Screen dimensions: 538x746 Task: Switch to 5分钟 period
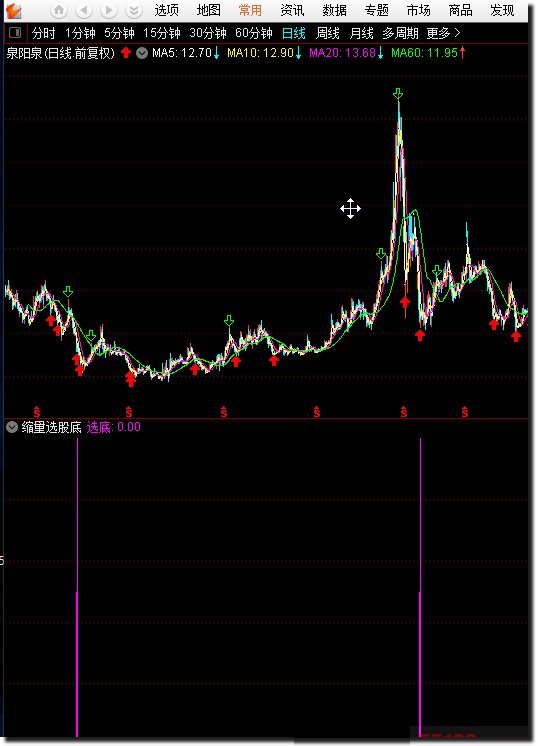tap(119, 33)
